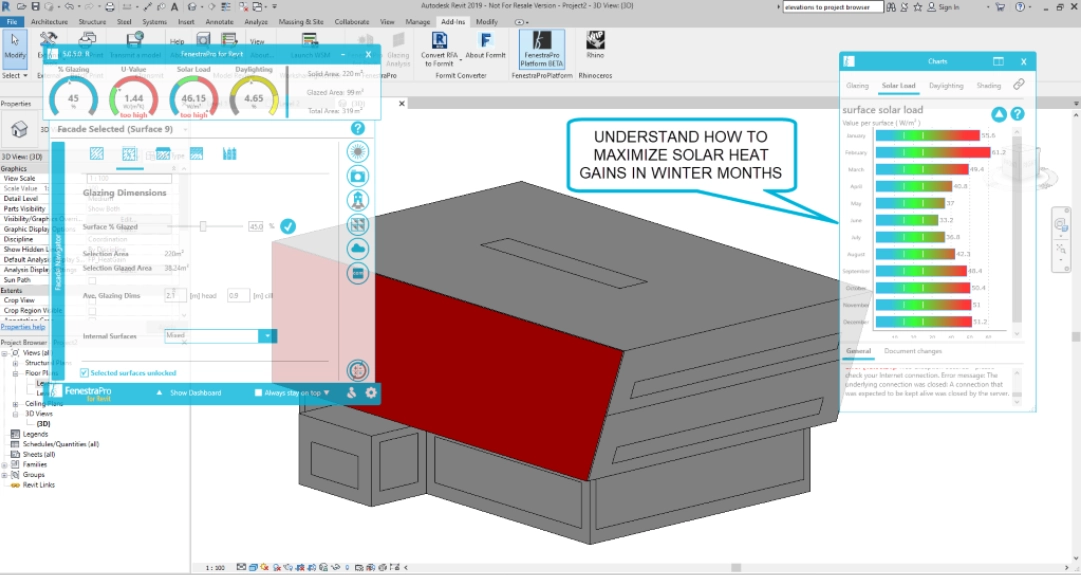
Task: Expand Views (all) in Project Browser
Action: click(4, 353)
